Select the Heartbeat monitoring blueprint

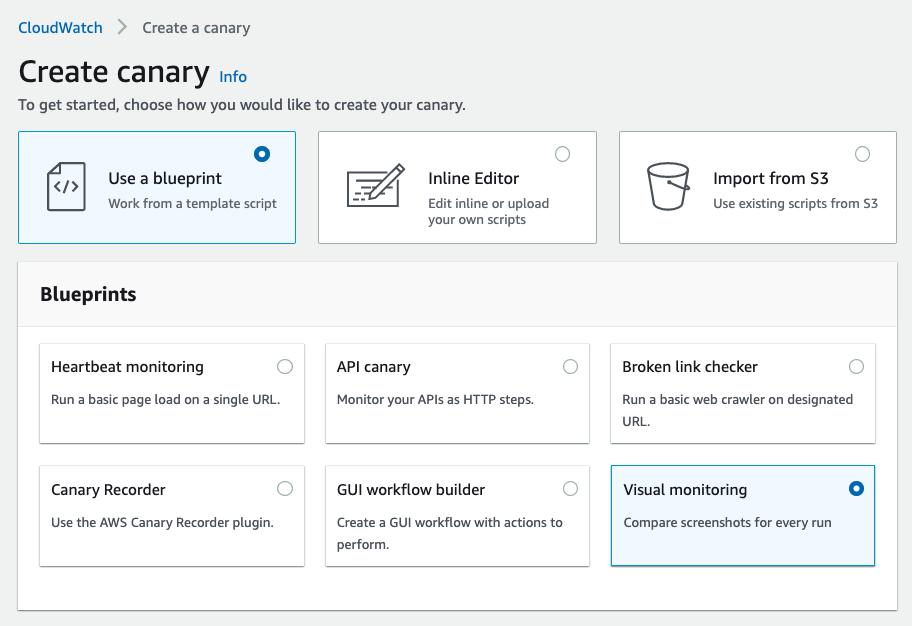tap(285, 366)
